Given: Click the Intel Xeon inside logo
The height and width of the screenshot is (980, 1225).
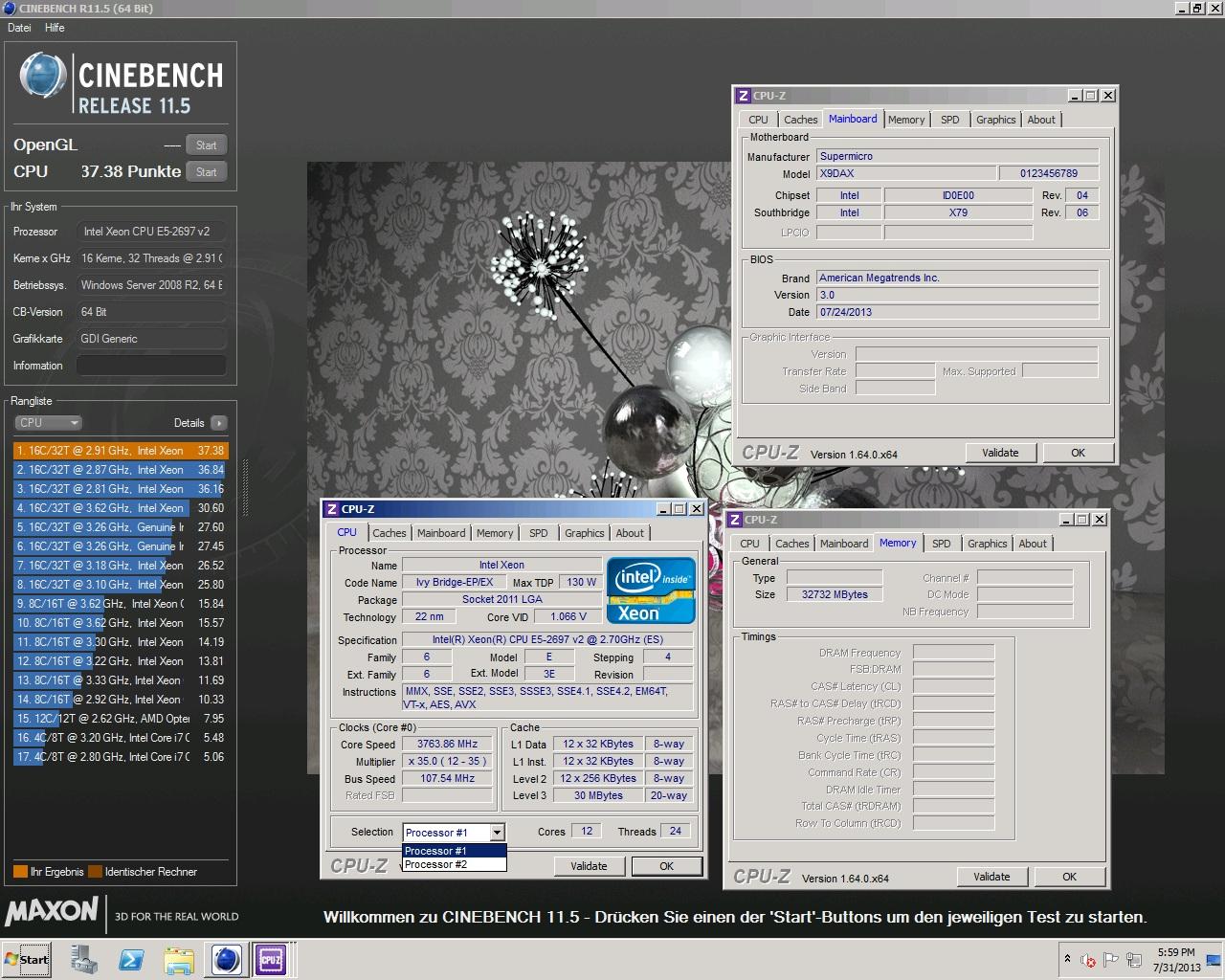Looking at the screenshot, I should tap(652, 590).
